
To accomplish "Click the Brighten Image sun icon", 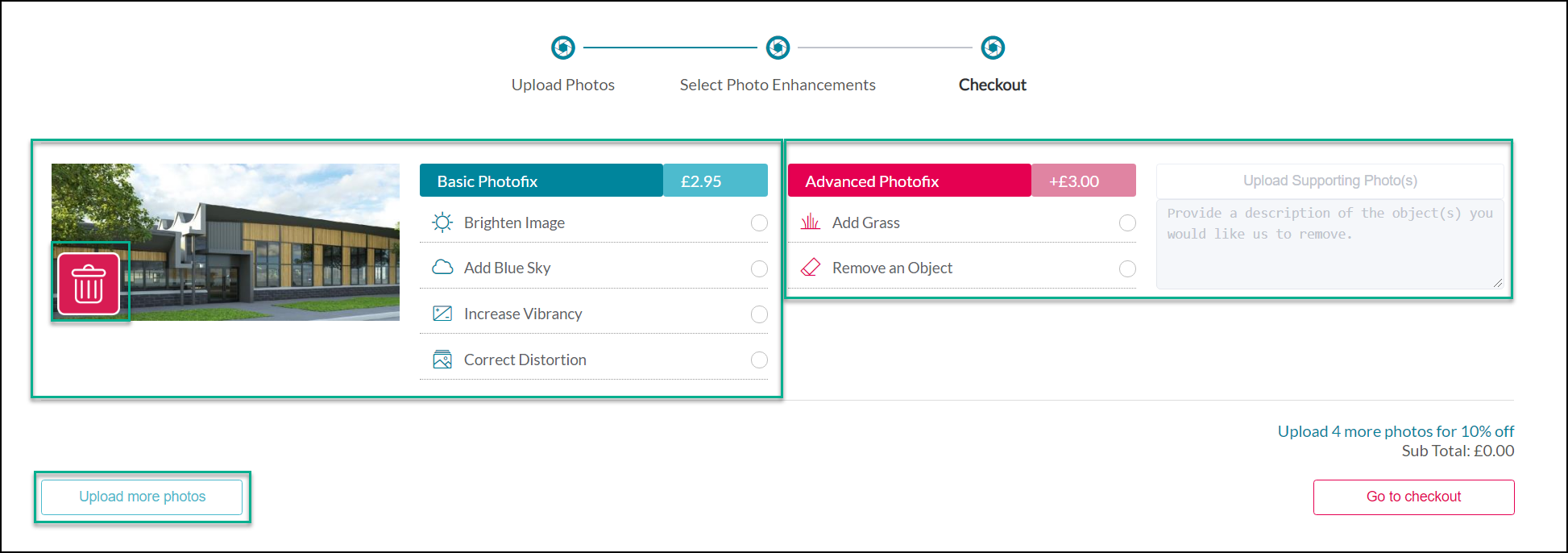I will (442, 222).
